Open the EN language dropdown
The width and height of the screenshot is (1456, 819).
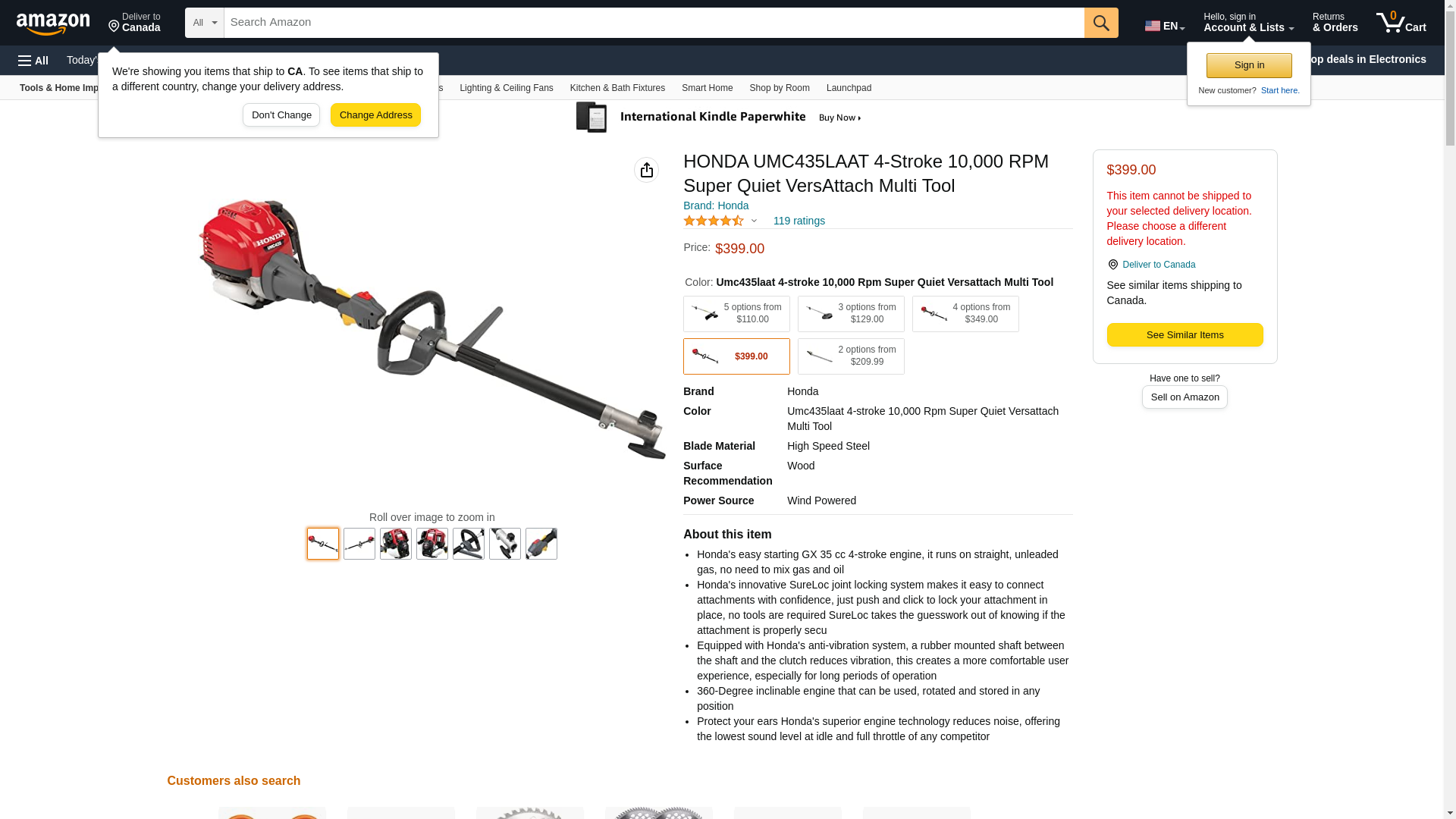point(1164,25)
